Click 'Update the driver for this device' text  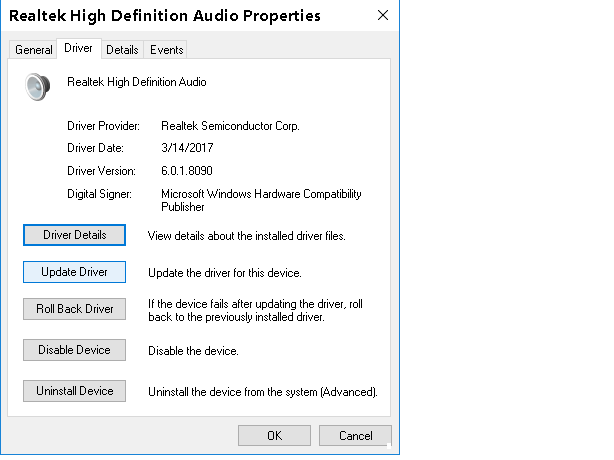[x=225, y=273]
